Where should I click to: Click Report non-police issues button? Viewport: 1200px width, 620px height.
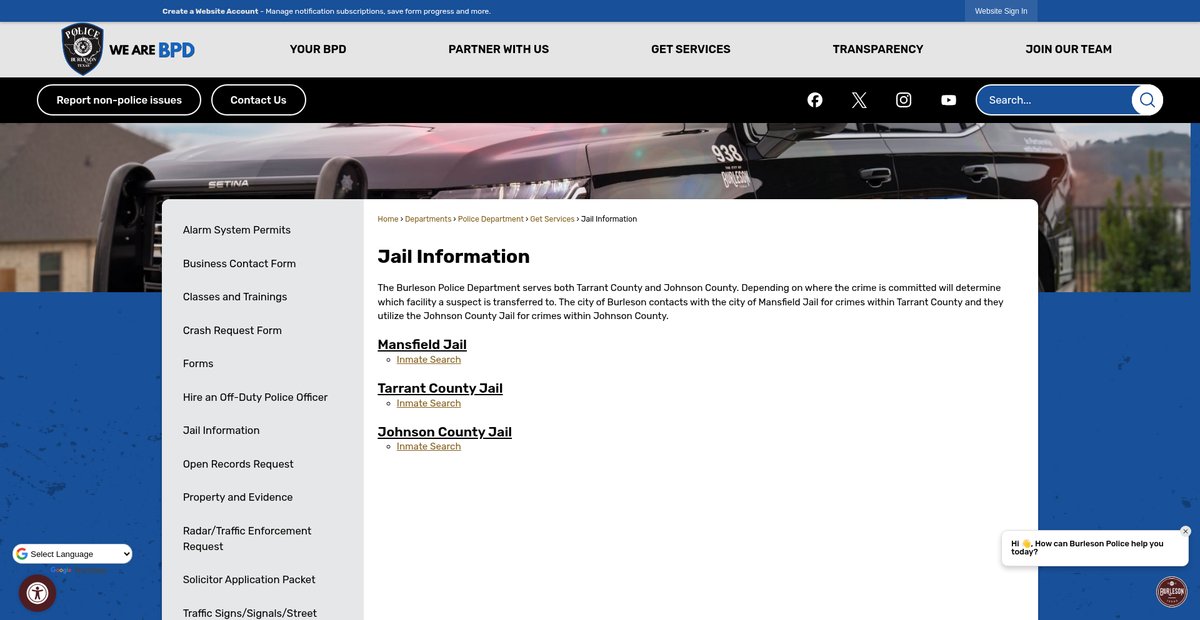tap(119, 100)
